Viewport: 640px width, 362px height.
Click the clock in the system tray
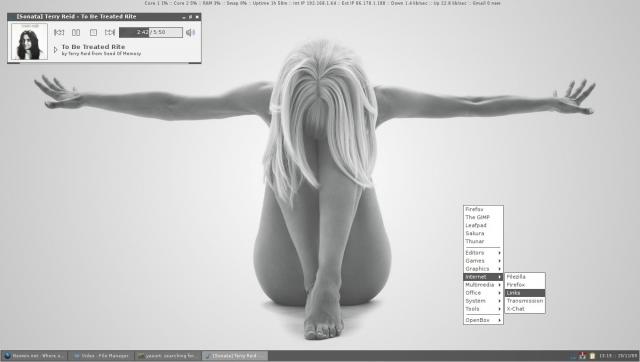pyautogui.click(x=618, y=356)
